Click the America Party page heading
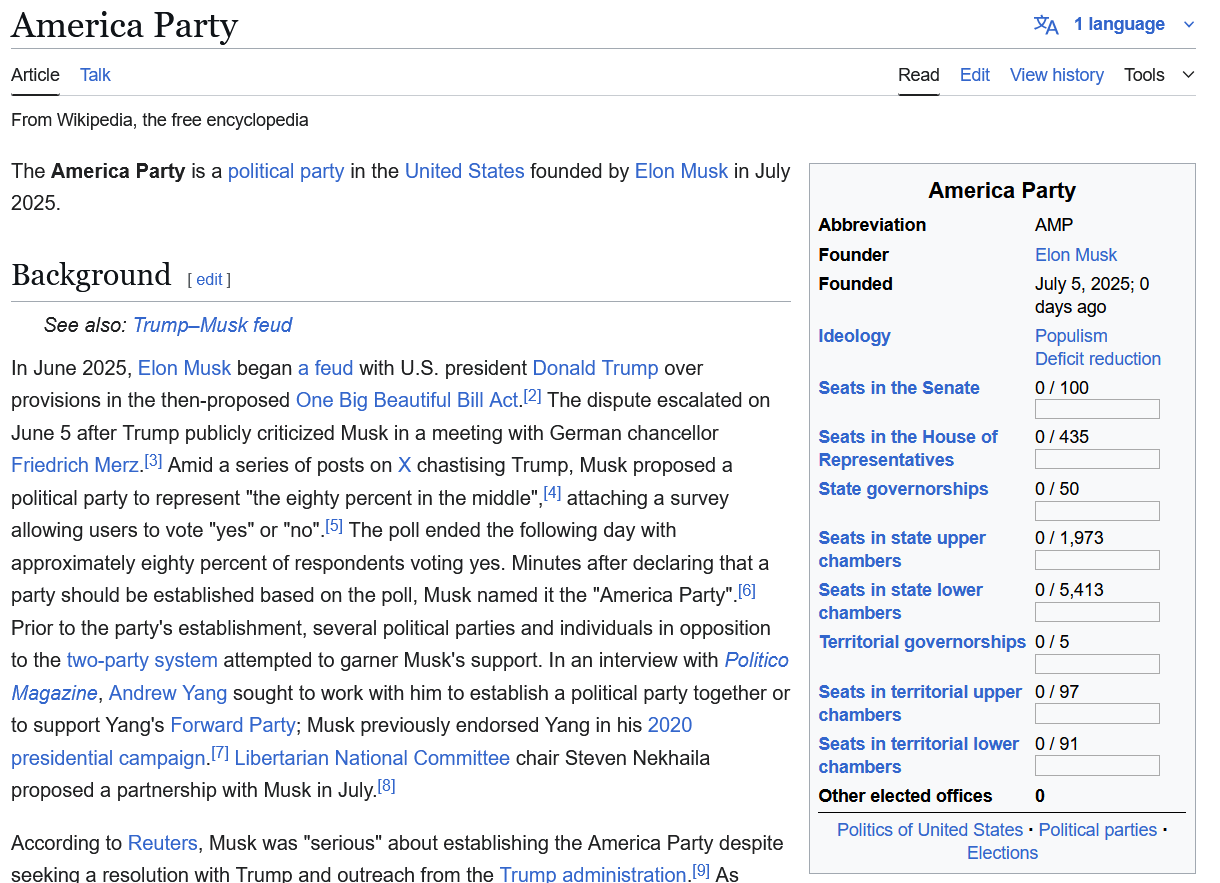The width and height of the screenshot is (1220, 883). (124, 24)
